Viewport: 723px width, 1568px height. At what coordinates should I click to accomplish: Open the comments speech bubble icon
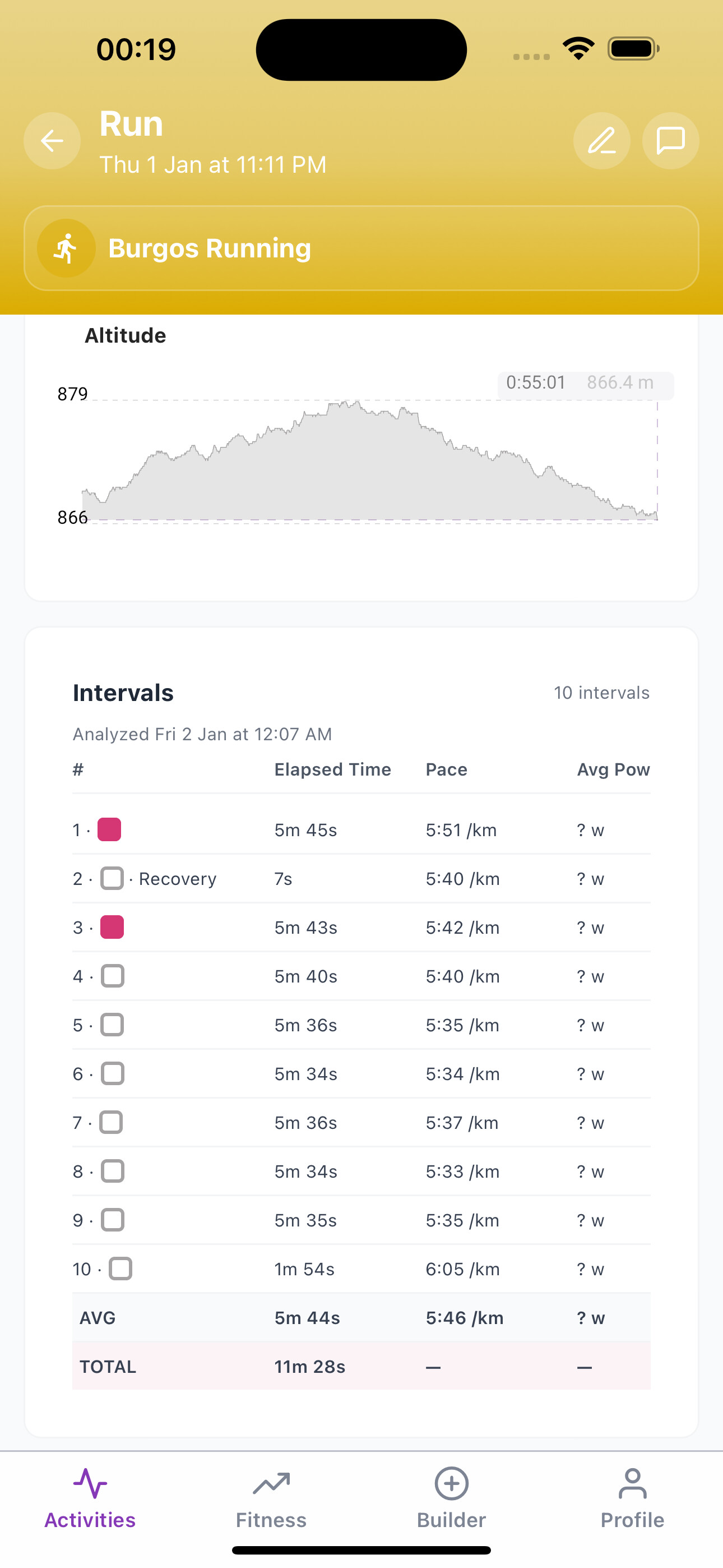click(x=670, y=141)
